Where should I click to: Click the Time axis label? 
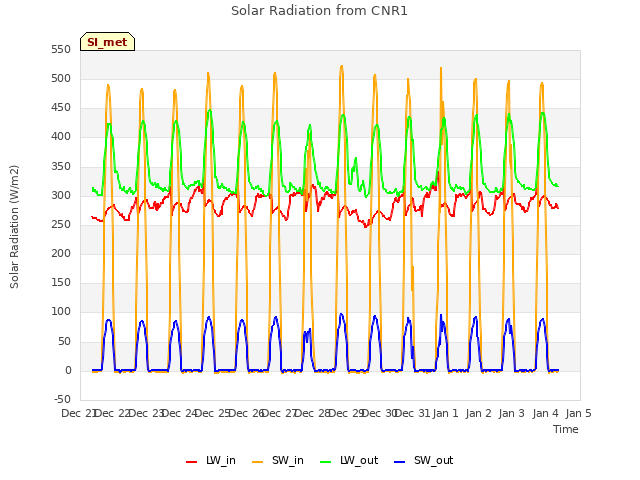tap(566, 429)
